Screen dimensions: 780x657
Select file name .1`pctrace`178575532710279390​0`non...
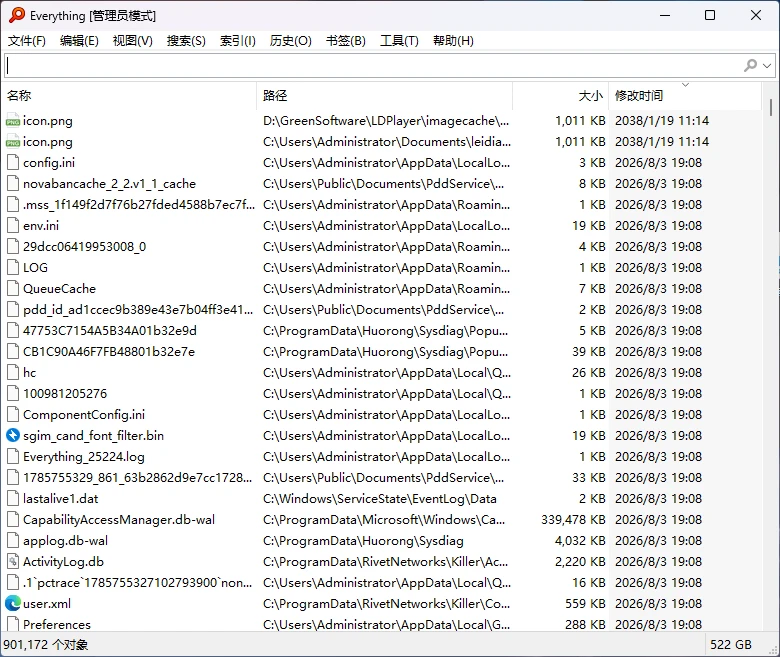137,582
